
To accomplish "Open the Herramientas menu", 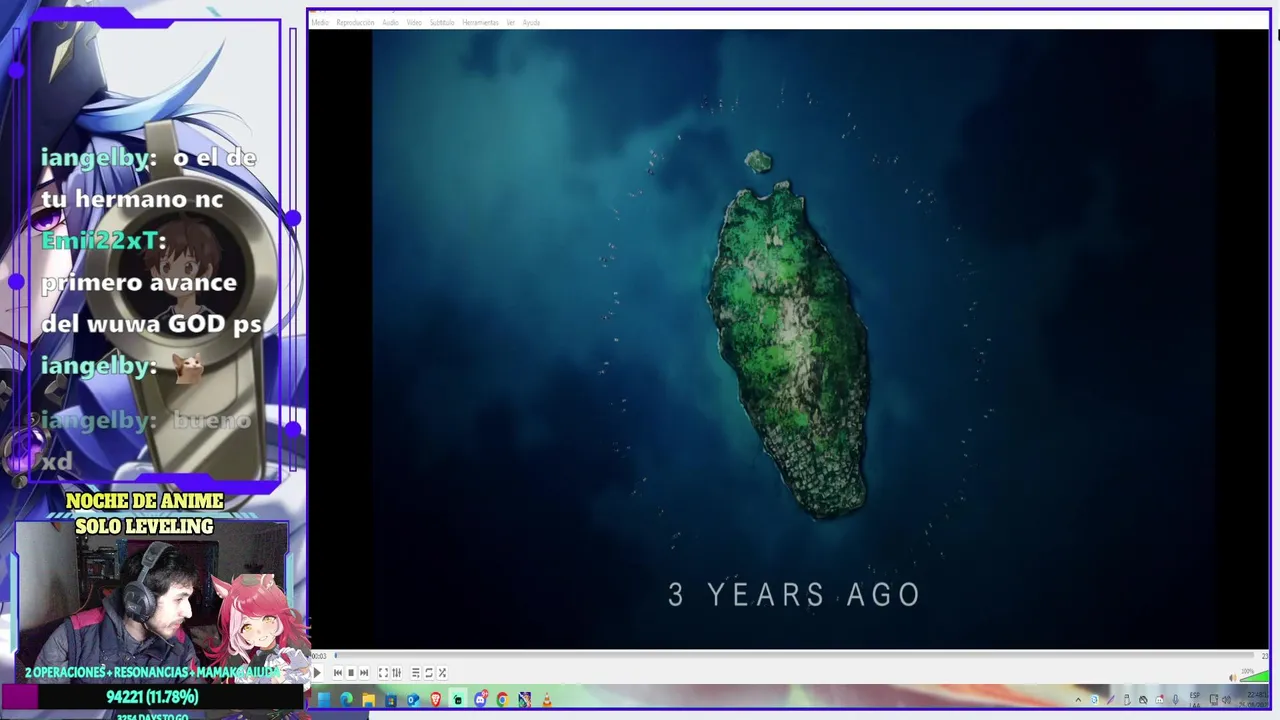I will click(x=480, y=22).
